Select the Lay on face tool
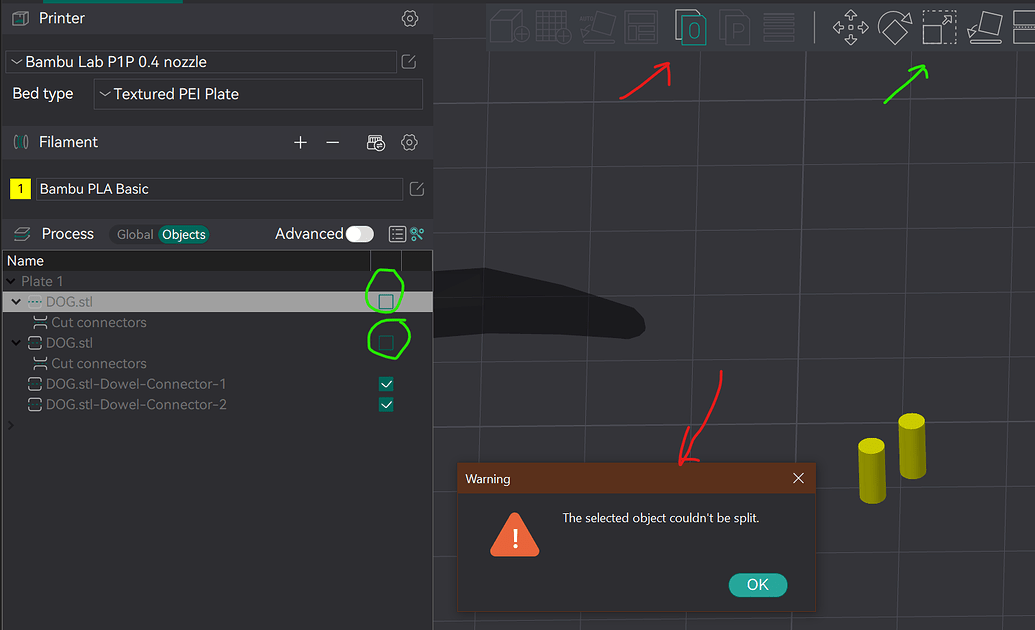The image size is (1035, 630). coord(985,28)
